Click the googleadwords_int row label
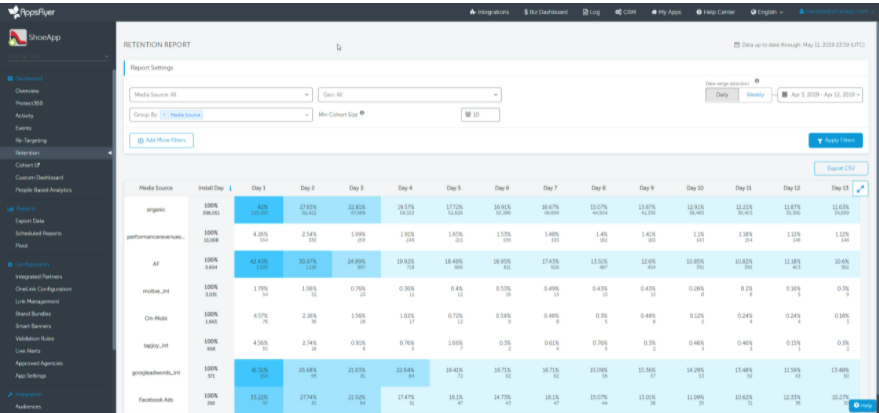Viewport: 879px width, 413px height. (156, 372)
